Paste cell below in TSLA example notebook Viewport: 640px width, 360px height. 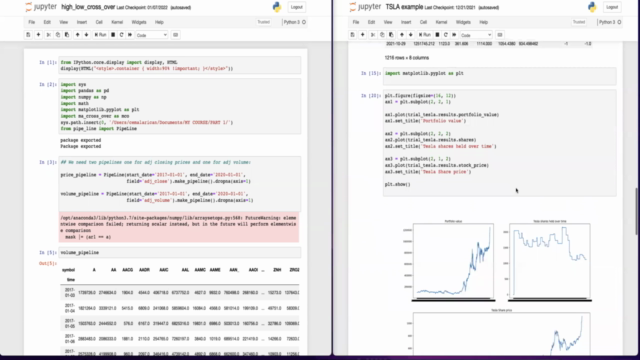tap(391, 35)
